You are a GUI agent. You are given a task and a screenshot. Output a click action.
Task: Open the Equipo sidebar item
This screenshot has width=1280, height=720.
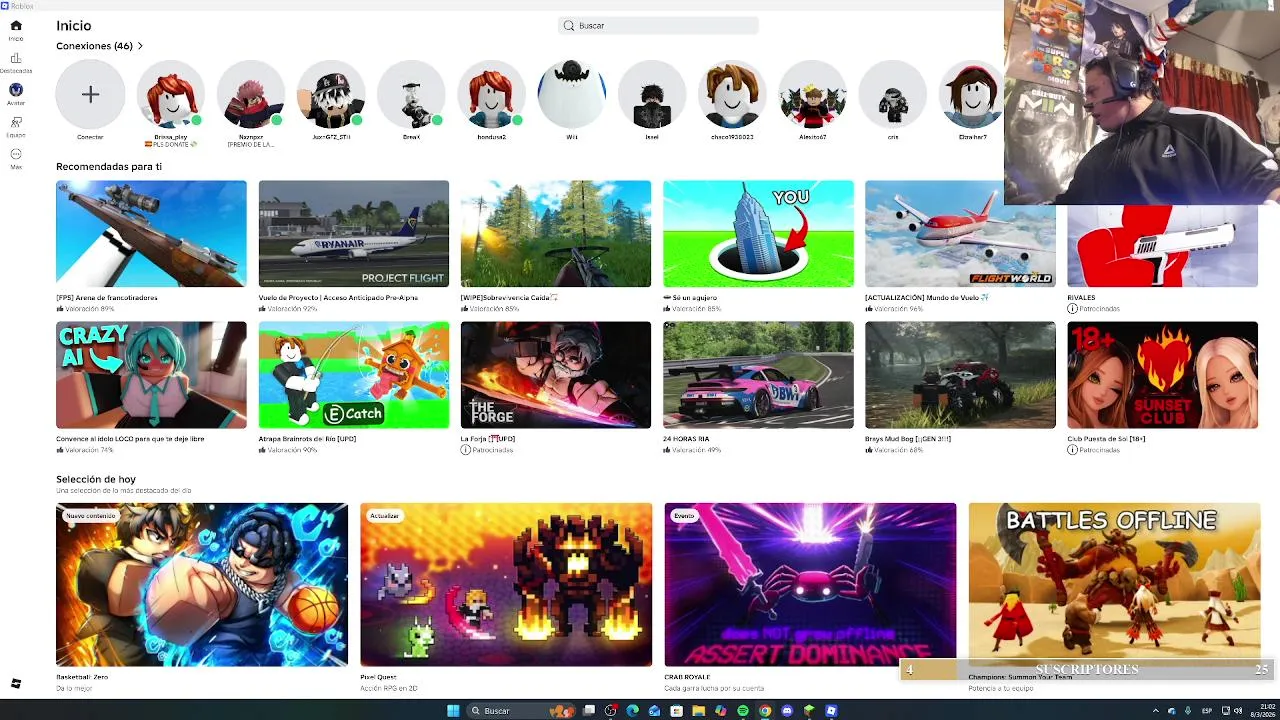(x=16, y=125)
